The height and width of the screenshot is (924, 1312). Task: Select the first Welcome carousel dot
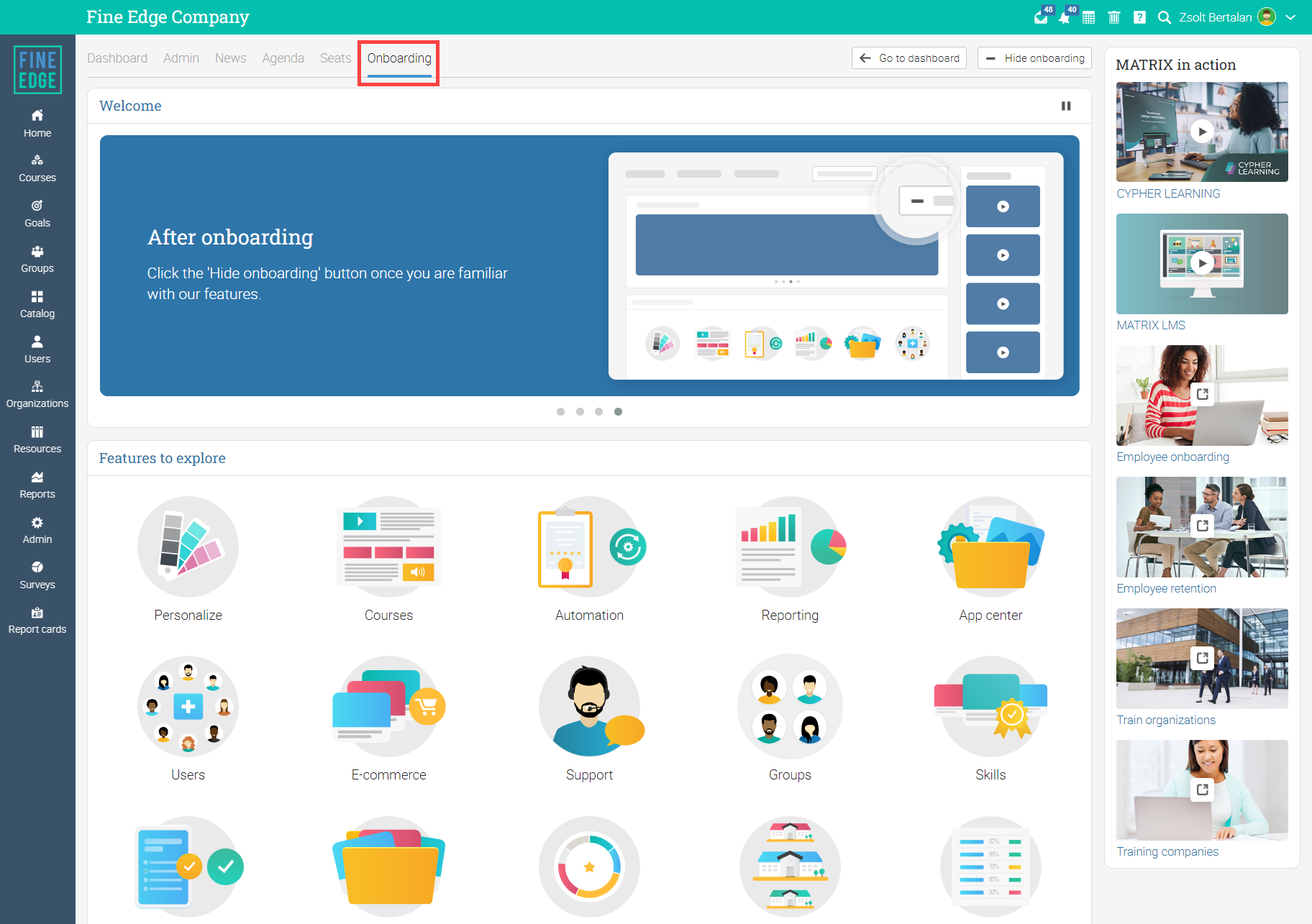(560, 412)
